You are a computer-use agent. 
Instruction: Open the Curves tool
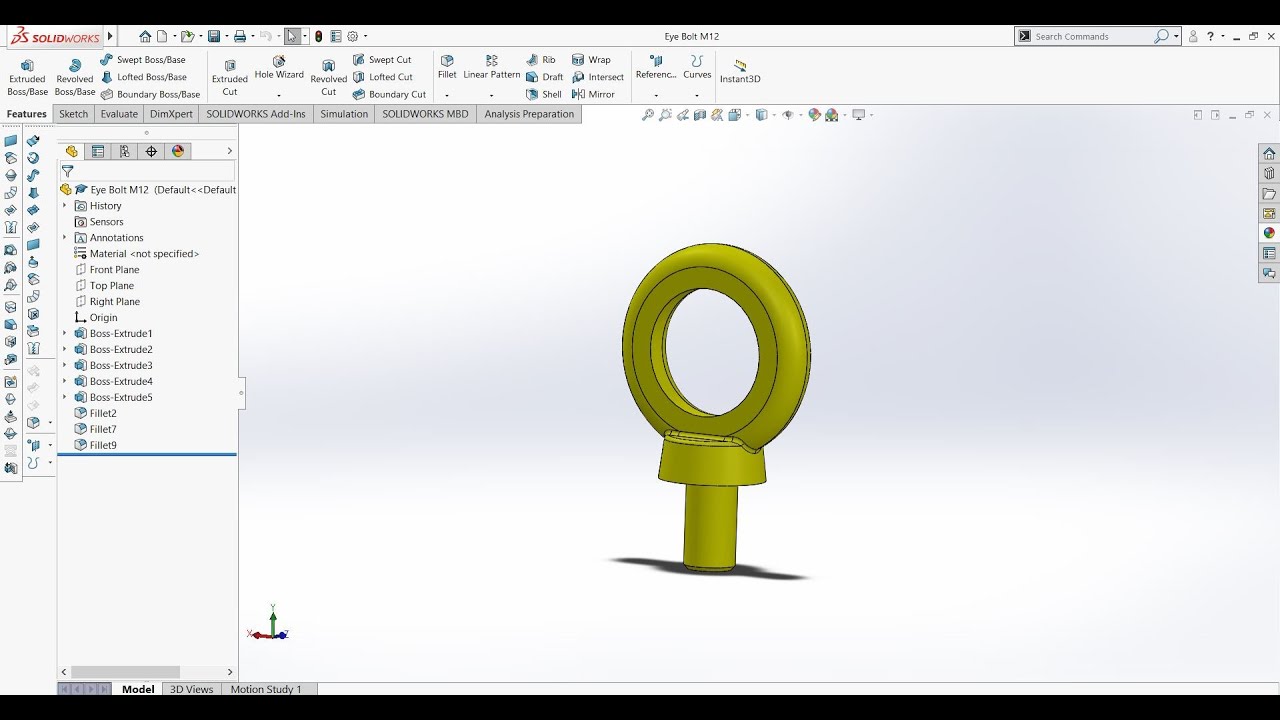697,67
